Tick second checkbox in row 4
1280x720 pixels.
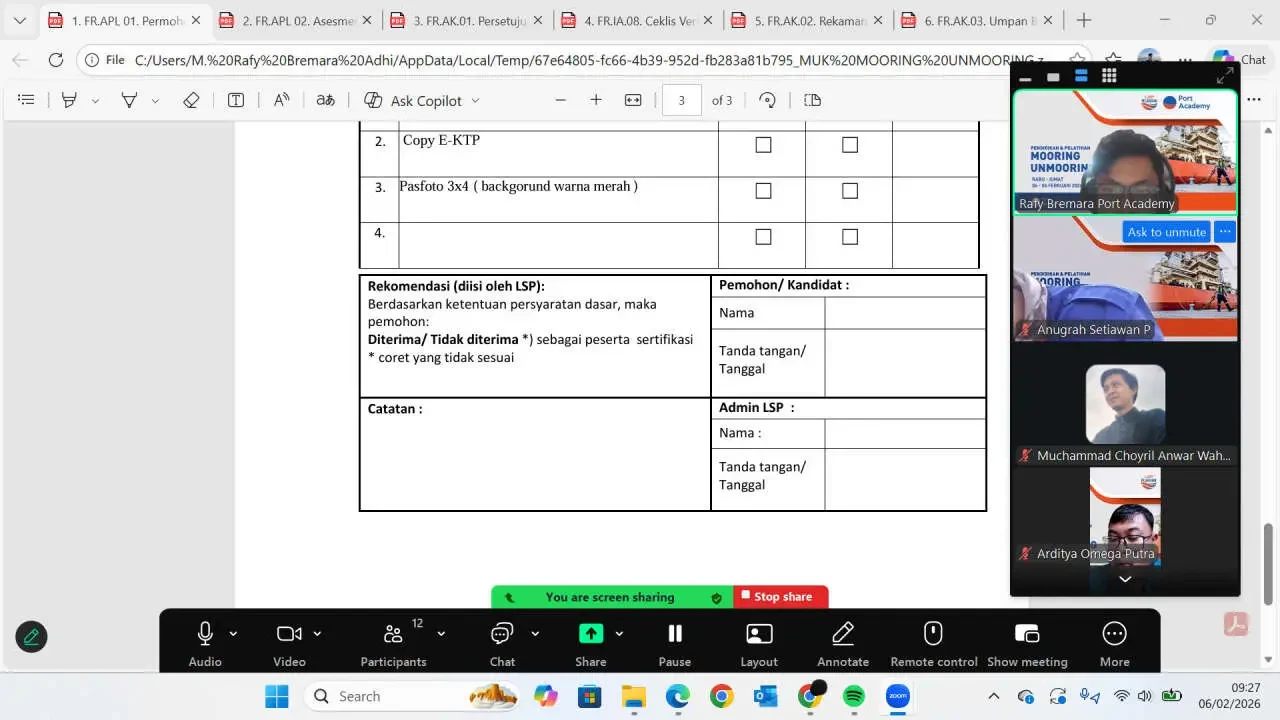pos(850,237)
